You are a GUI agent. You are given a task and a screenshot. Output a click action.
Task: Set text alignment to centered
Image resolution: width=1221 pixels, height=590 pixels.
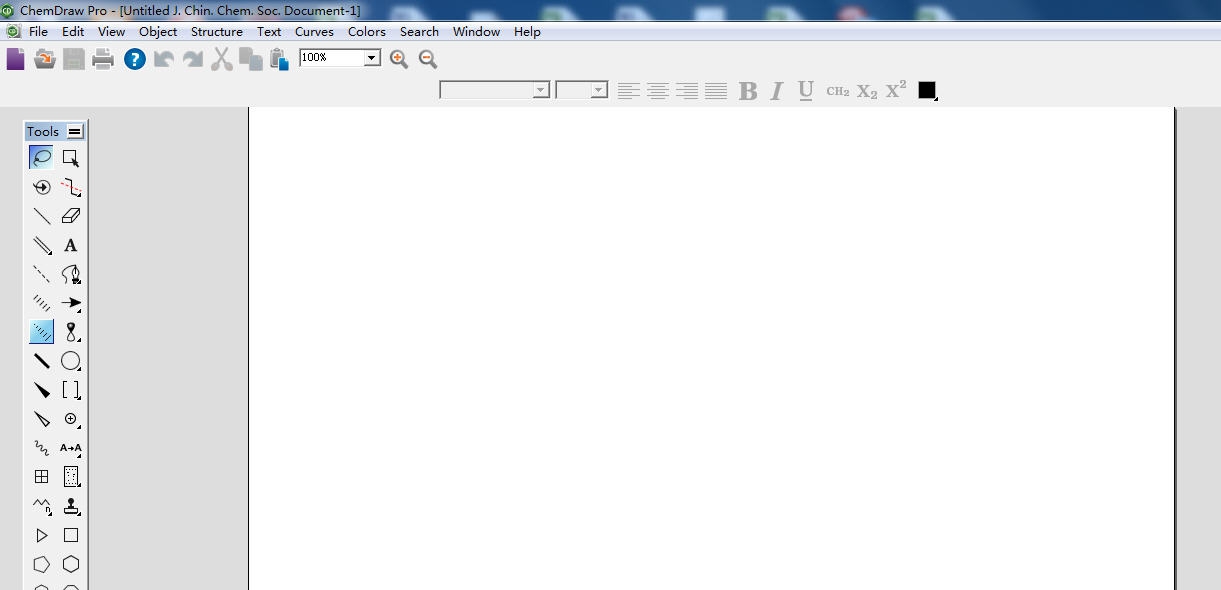pyautogui.click(x=657, y=91)
